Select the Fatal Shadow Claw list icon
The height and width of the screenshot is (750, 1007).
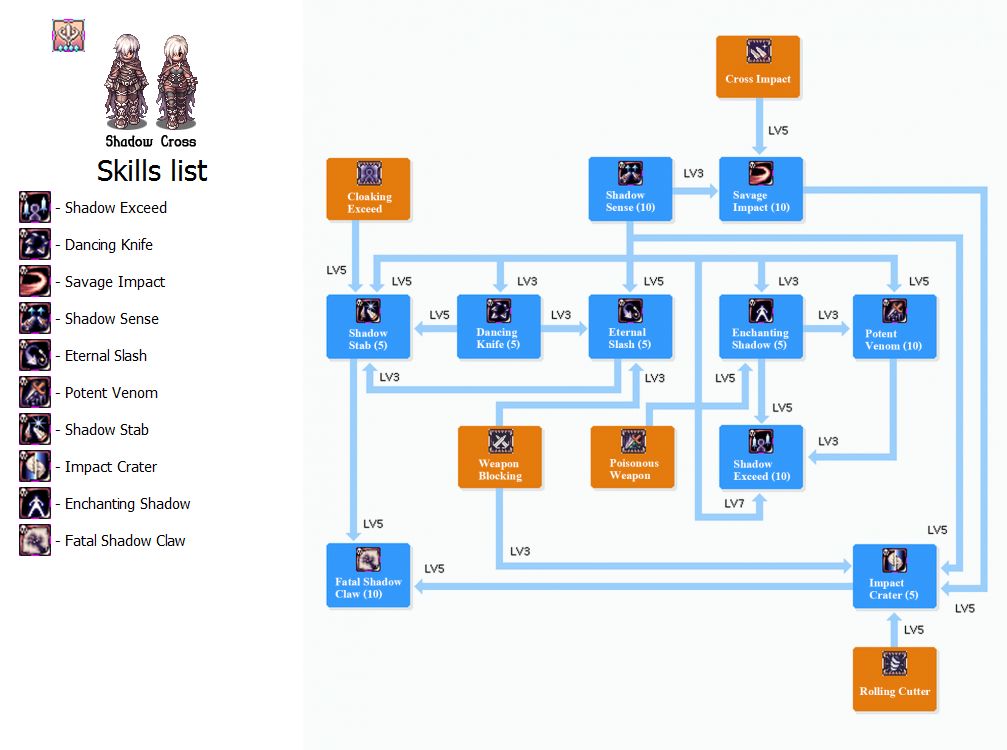35,541
